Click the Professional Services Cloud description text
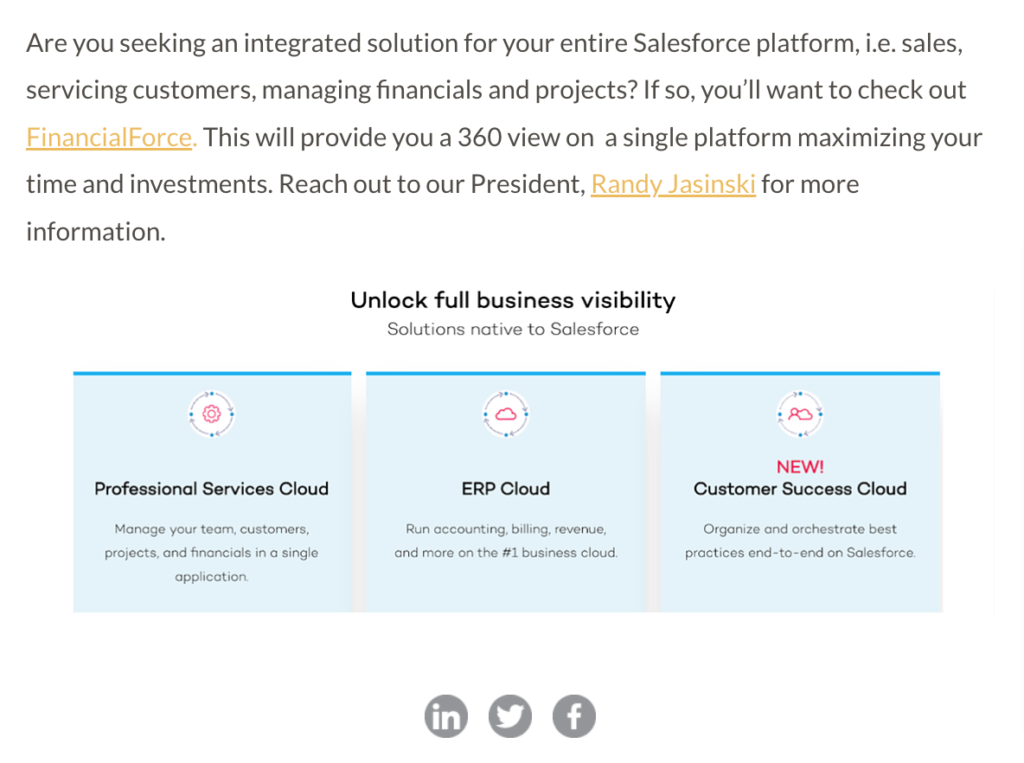Screen dimensions: 1024x763 pos(212,553)
